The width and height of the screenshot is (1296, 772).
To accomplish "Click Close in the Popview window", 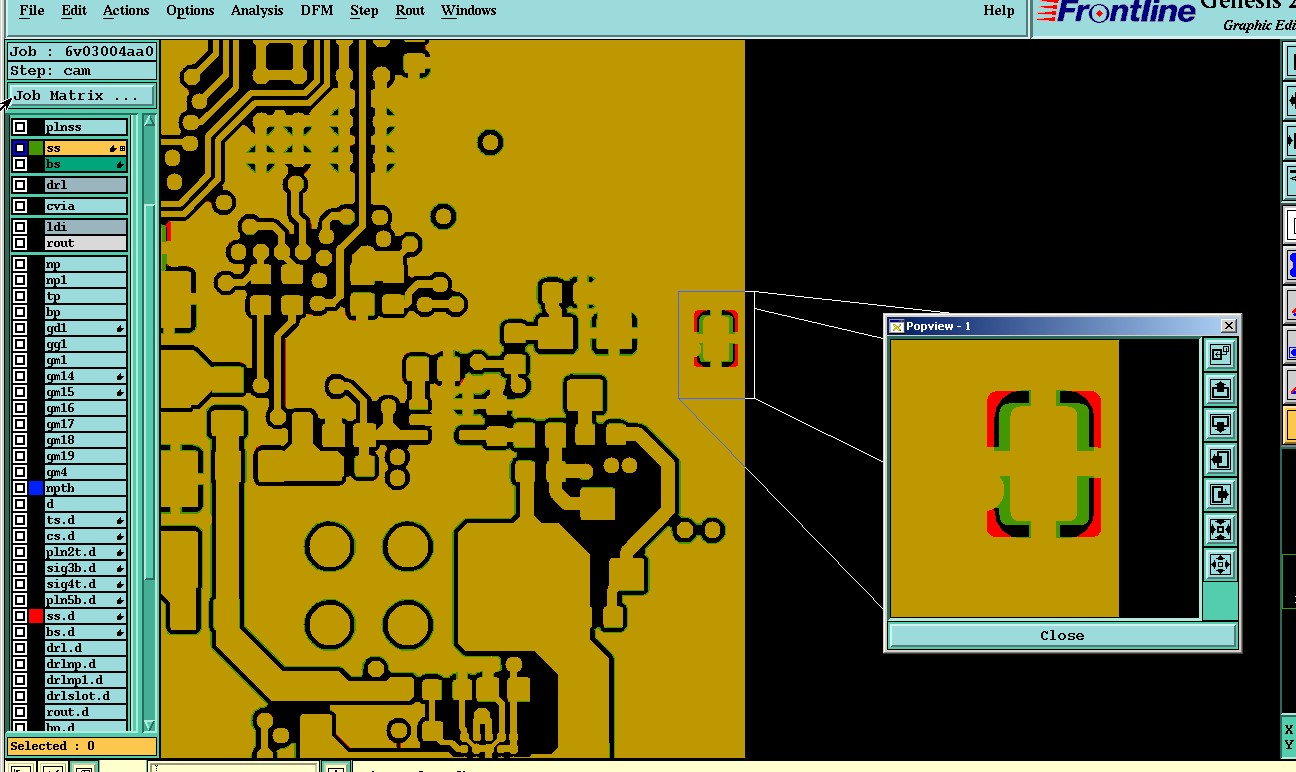I will click(x=1062, y=635).
